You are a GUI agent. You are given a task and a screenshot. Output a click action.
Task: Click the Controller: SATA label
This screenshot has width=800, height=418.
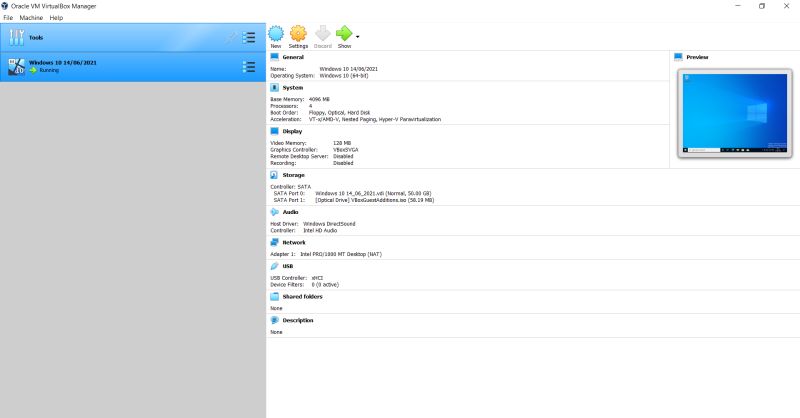tap(290, 187)
